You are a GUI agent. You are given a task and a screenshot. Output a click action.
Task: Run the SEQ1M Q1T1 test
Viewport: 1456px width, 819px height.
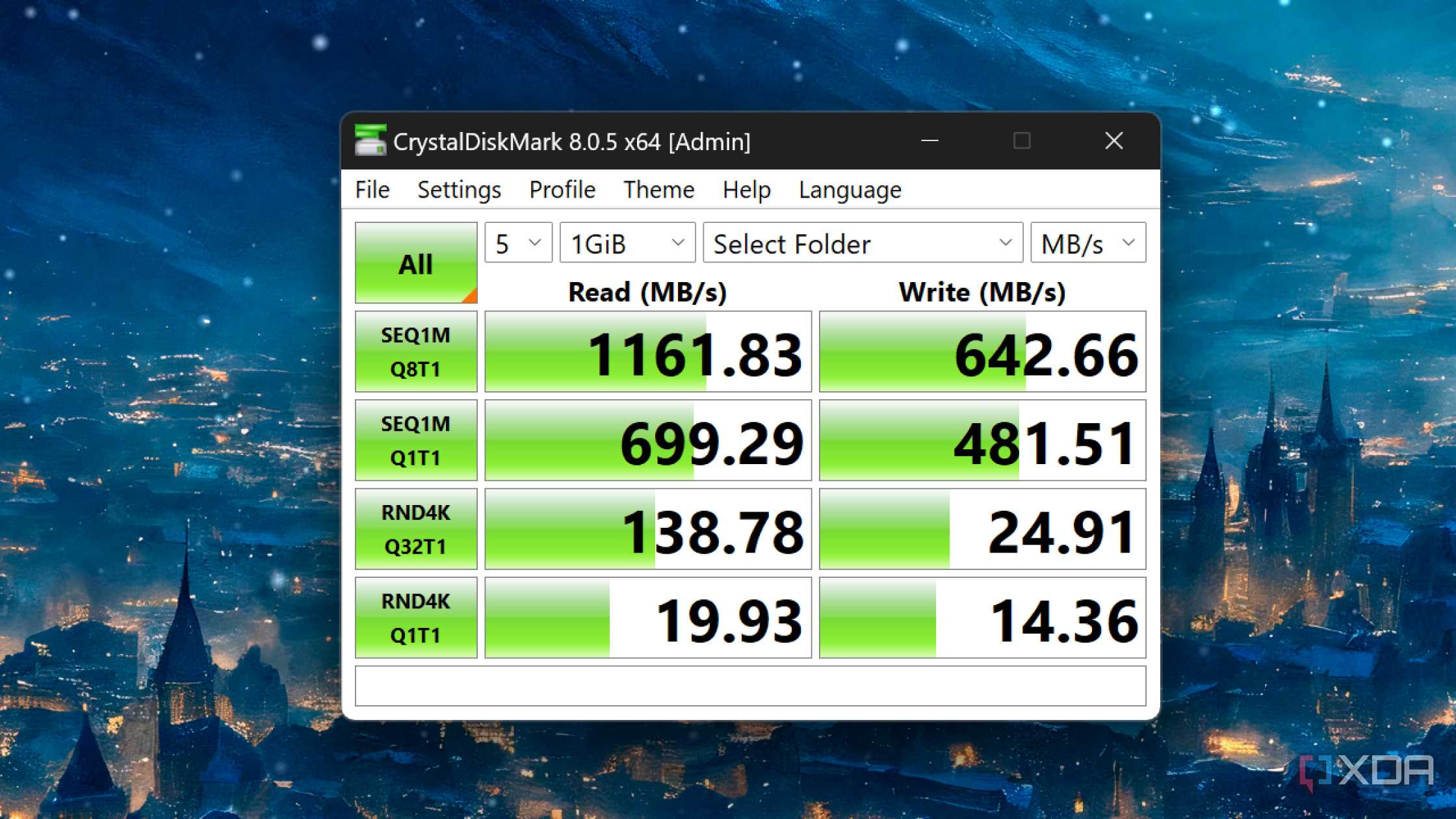[416, 440]
